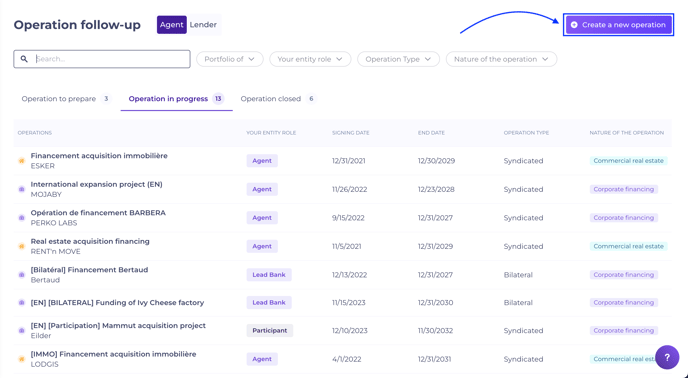
Task: Switch view to Lender toggle
Action: (203, 25)
